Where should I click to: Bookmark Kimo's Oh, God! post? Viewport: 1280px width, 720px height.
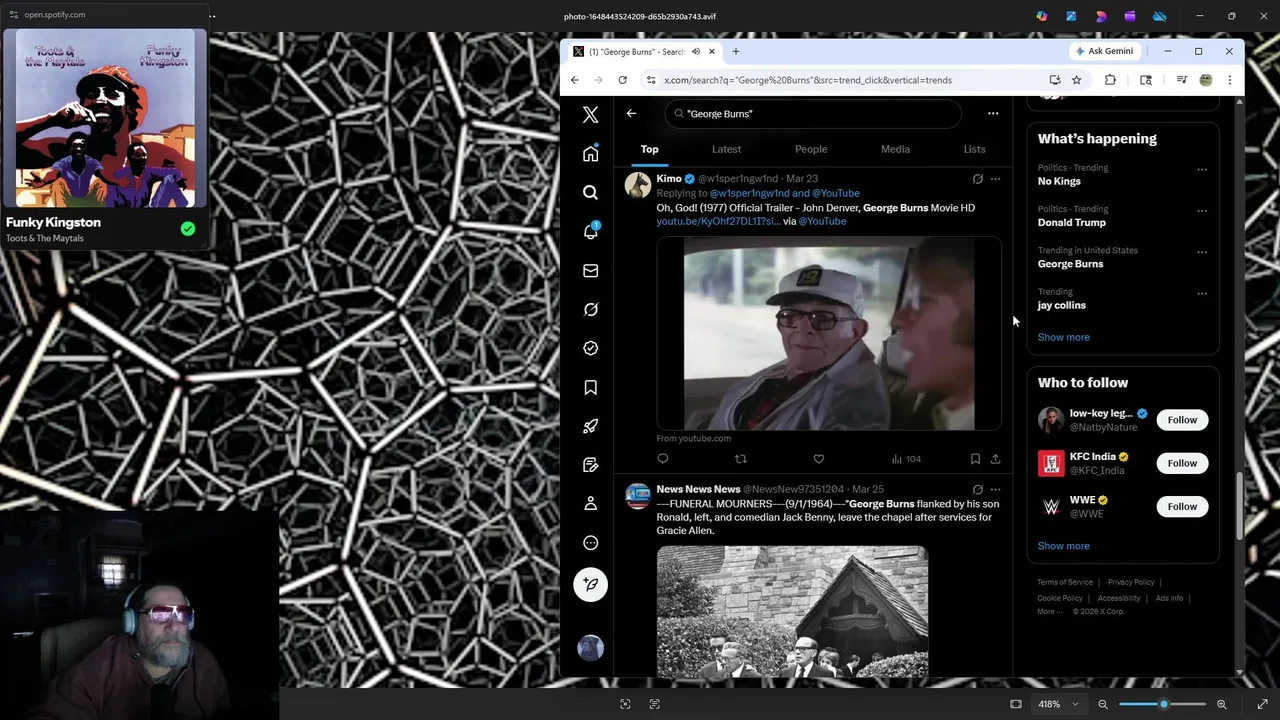click(975, 459)
